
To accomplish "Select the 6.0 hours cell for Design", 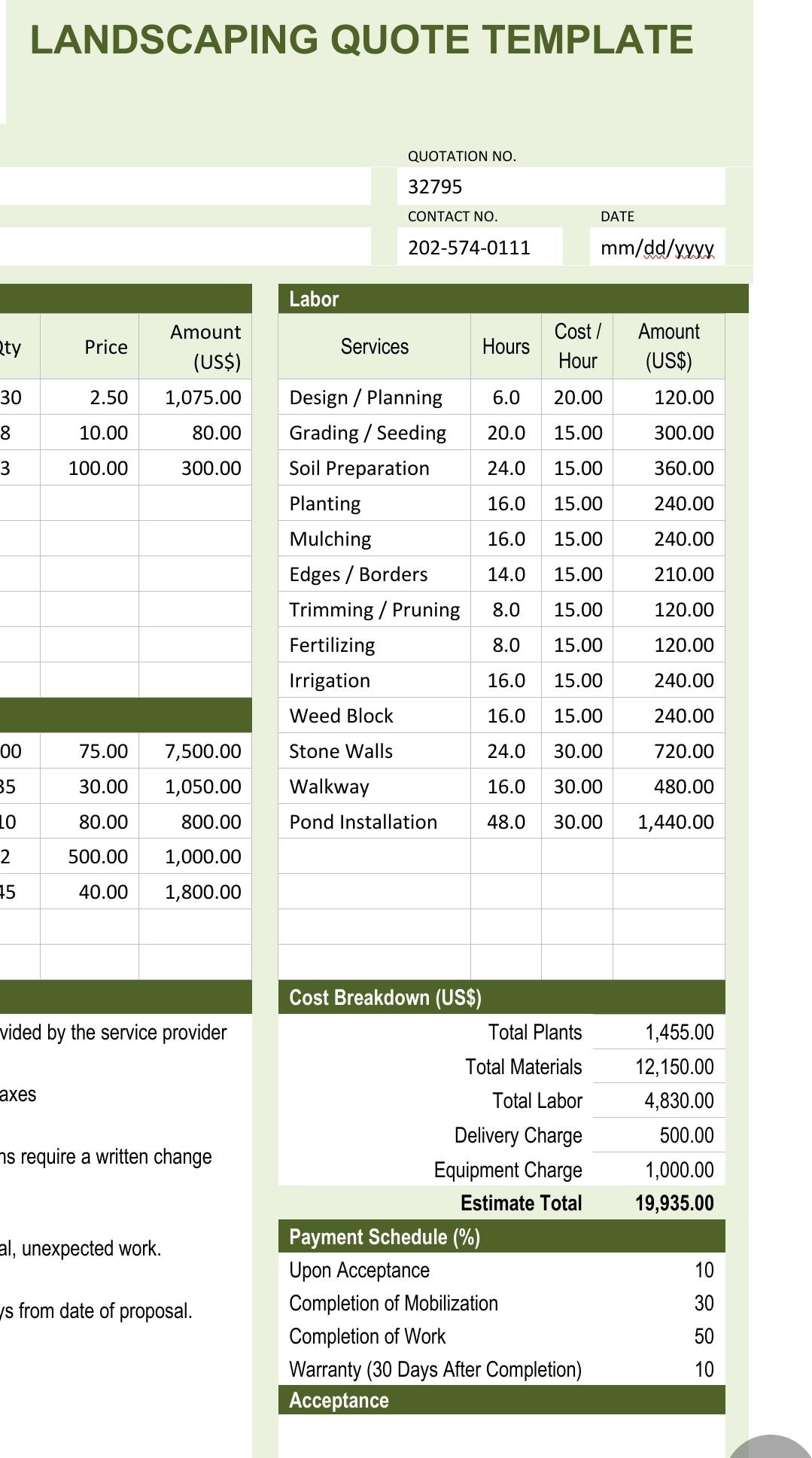I will click(x=506, y=397).
